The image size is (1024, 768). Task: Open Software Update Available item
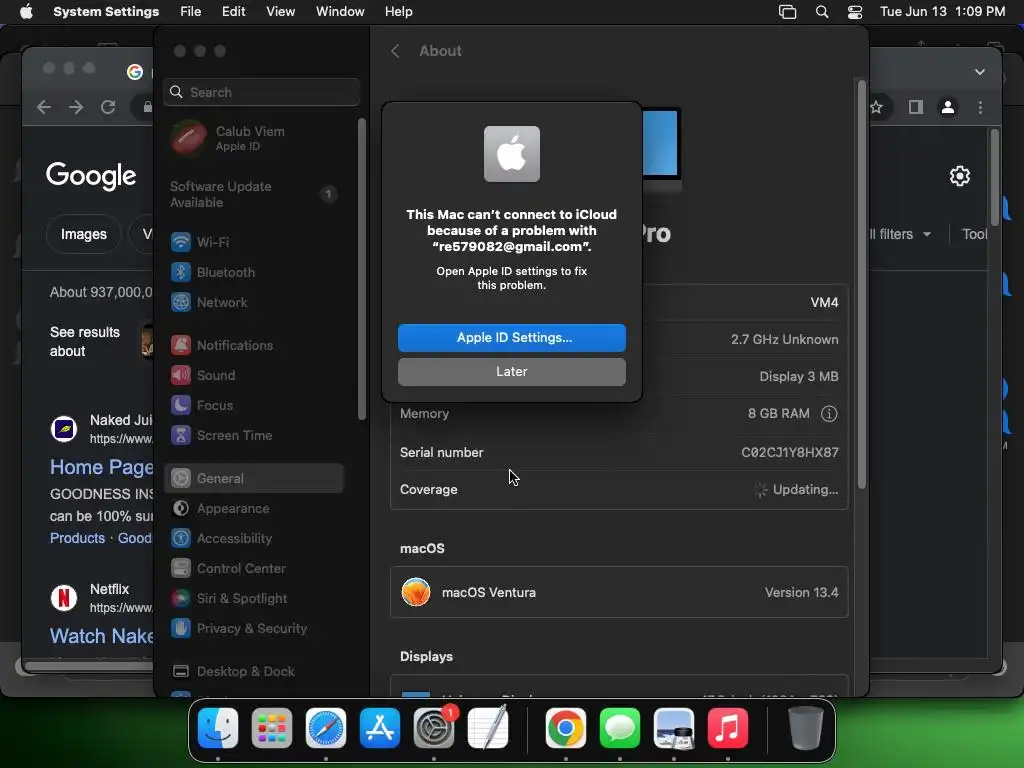[253, 195]
